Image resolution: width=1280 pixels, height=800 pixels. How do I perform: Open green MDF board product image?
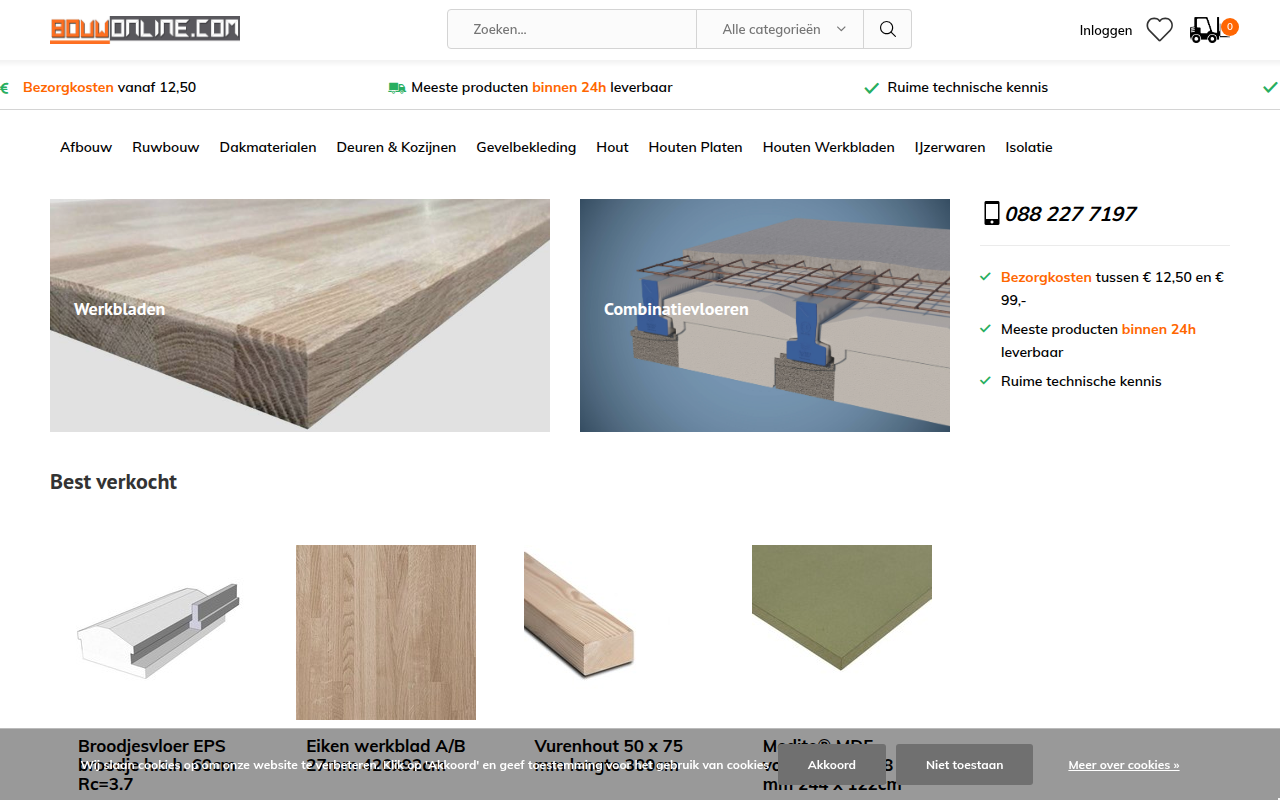pos(842,607)
